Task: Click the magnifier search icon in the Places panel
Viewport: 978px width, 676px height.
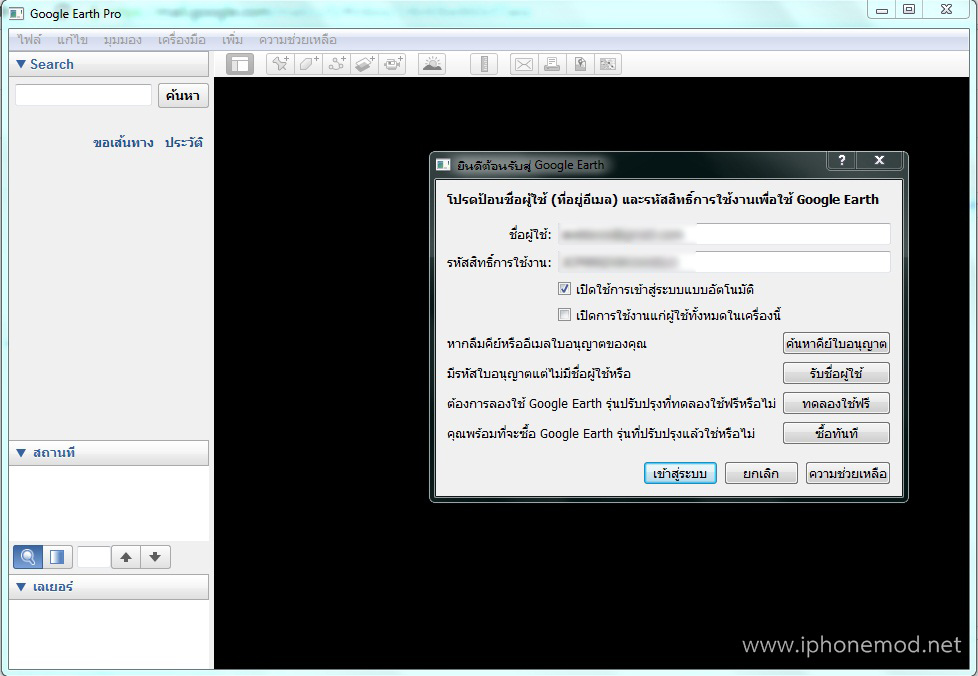Action: [28, 557]
